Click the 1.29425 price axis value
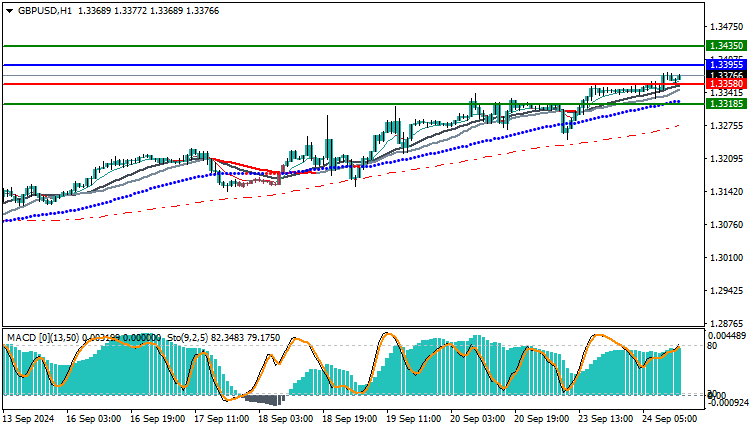750x430 pixels. click(x=727, y=291)
